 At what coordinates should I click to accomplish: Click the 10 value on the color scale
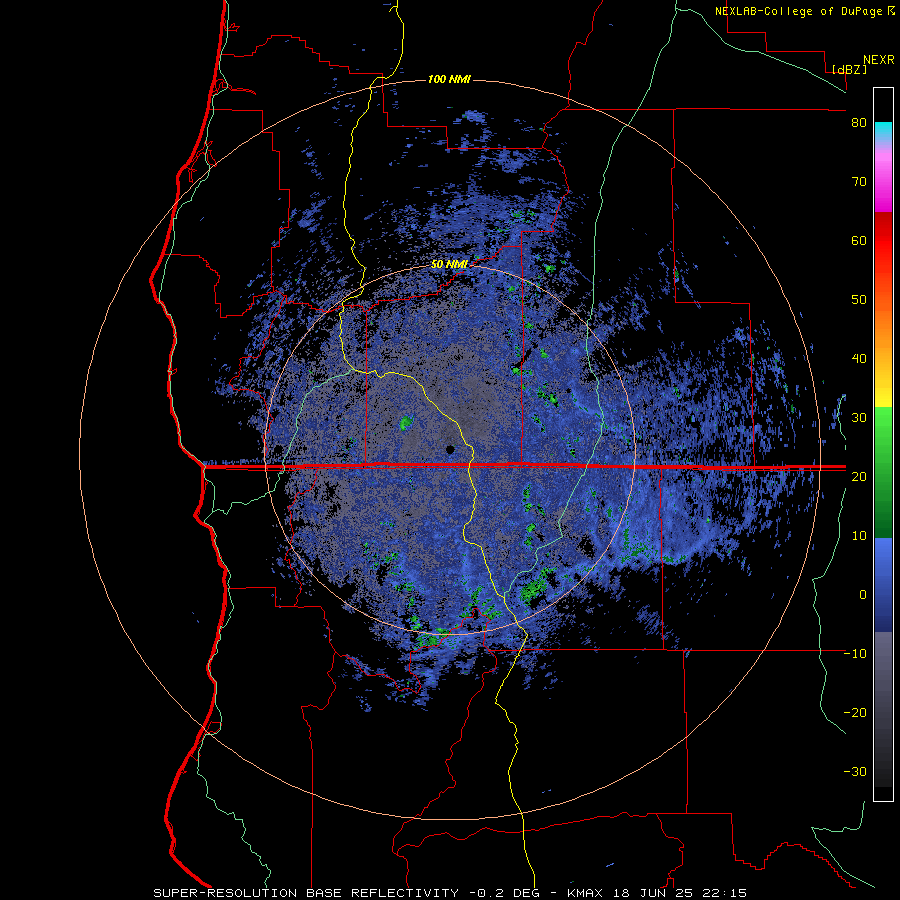(x=859, y=536)
